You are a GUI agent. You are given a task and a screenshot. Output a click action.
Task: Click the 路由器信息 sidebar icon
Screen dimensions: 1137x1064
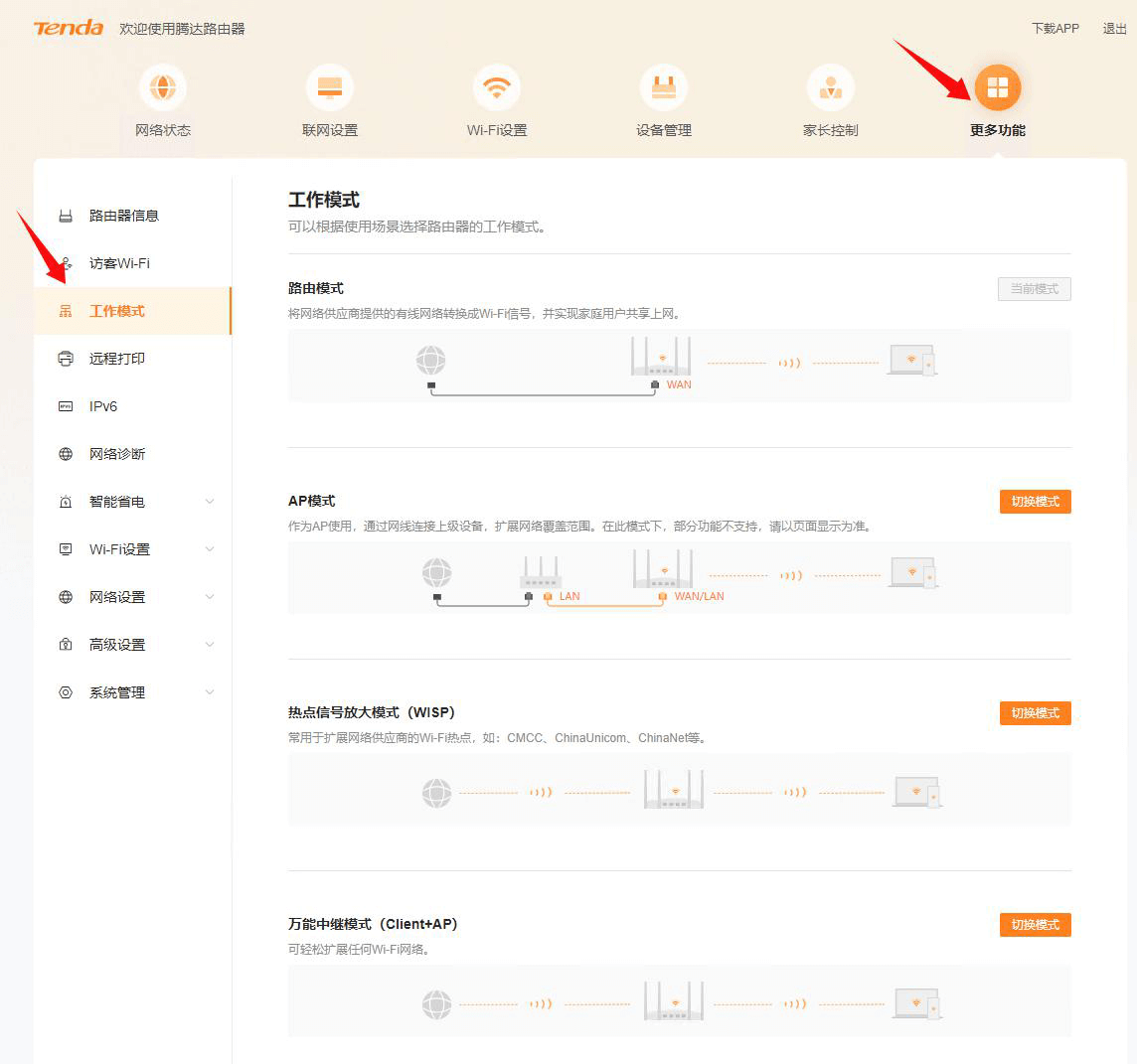point(66,216)
